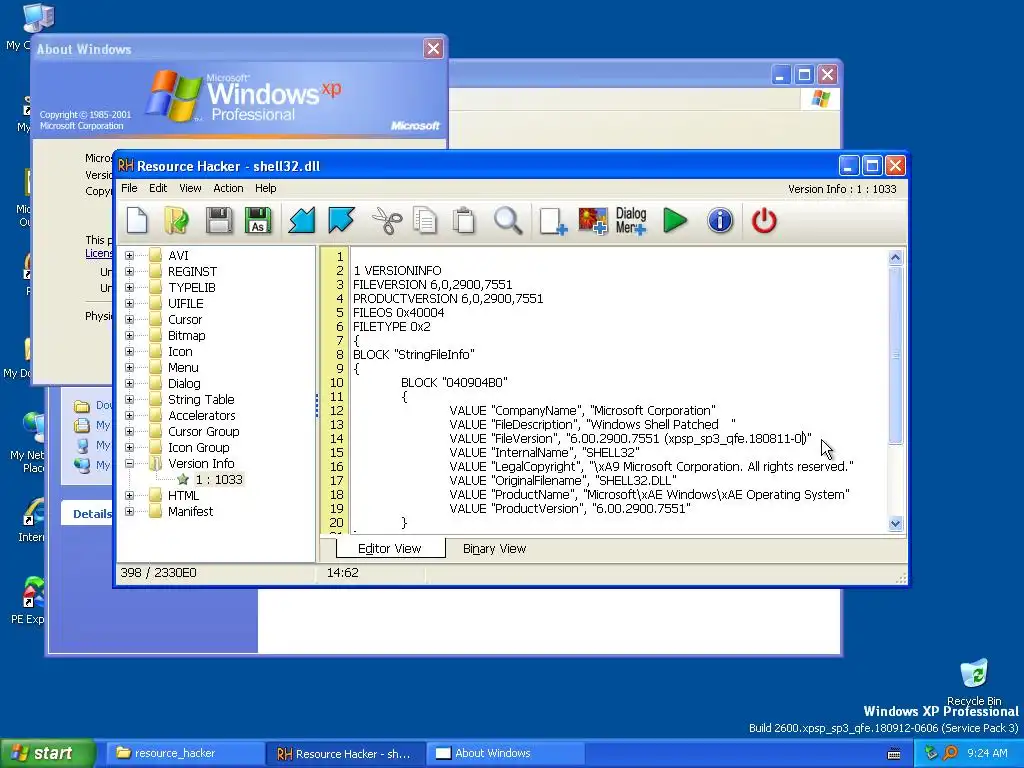This screenshot has height=768, width=1024.
Task: Close the About Windows dialog
Action: pyautogui.click(x=433, y=49)
